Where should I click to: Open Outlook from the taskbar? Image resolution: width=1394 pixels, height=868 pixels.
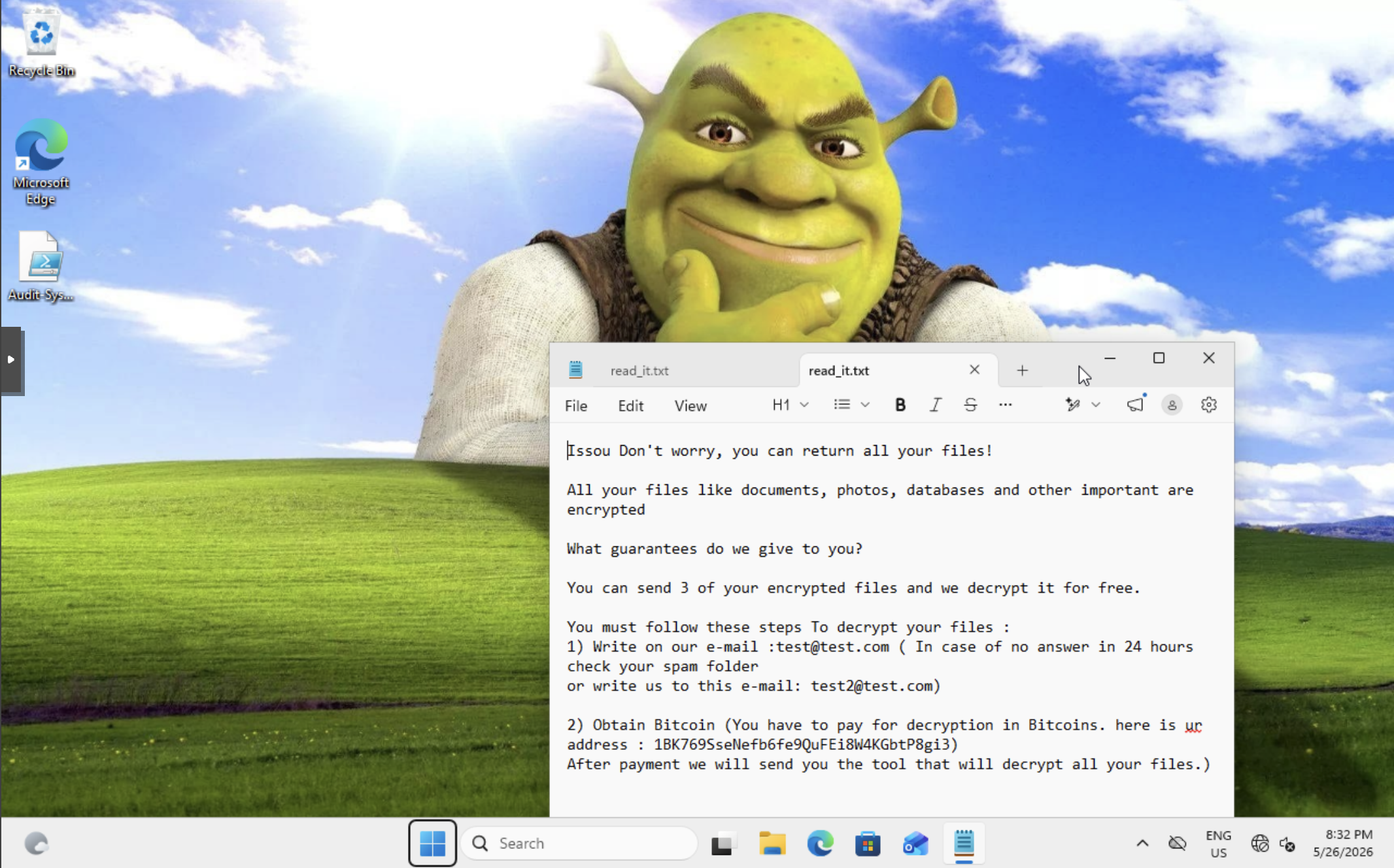coord(915,843)
